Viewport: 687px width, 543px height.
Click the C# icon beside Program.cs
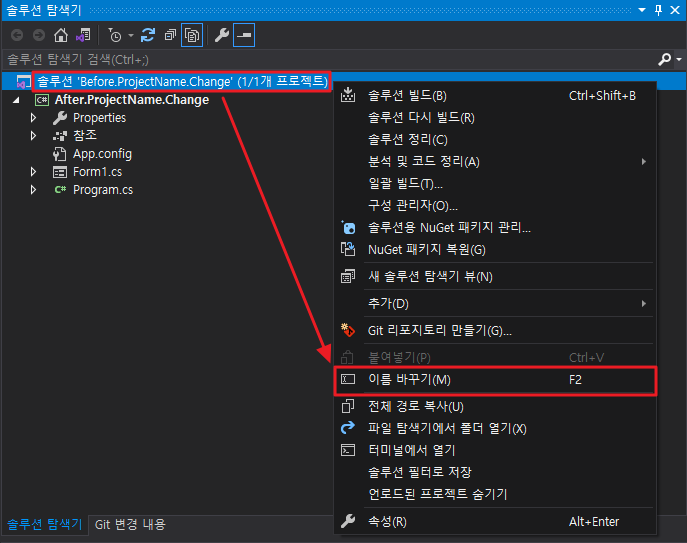[60, 190]
